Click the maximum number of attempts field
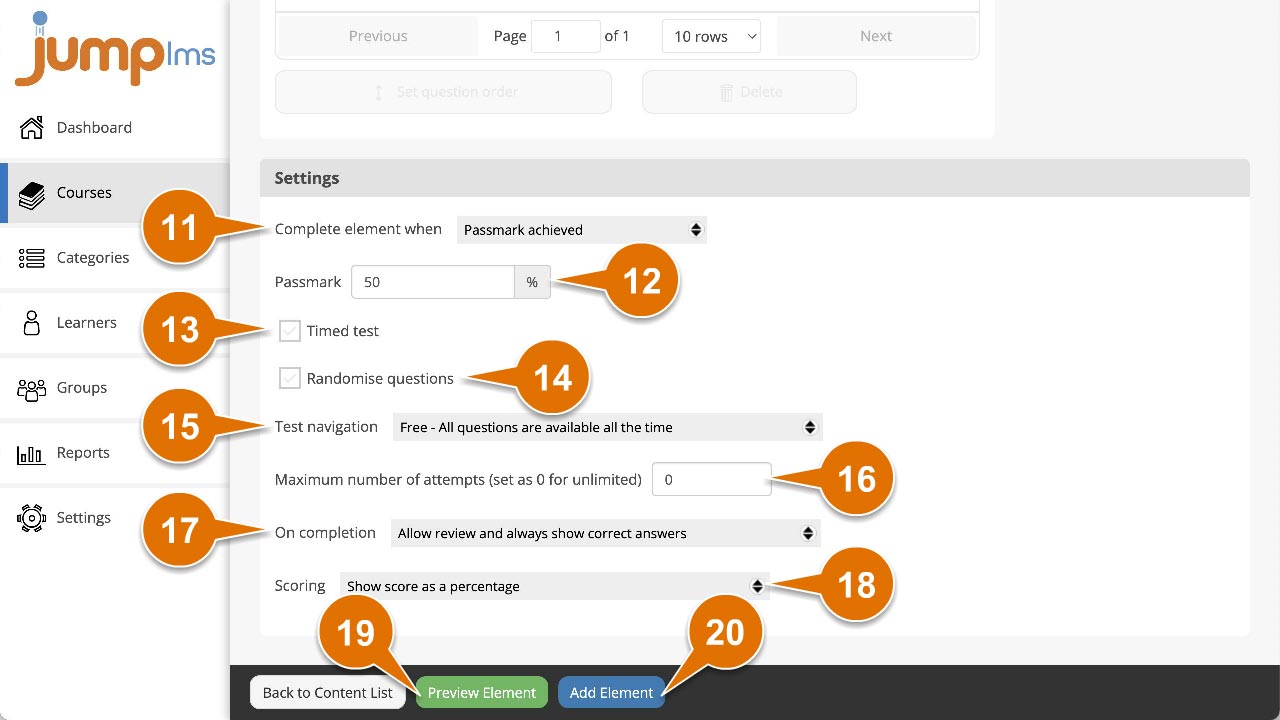1280x720 pixels. (x=711, y=479)
